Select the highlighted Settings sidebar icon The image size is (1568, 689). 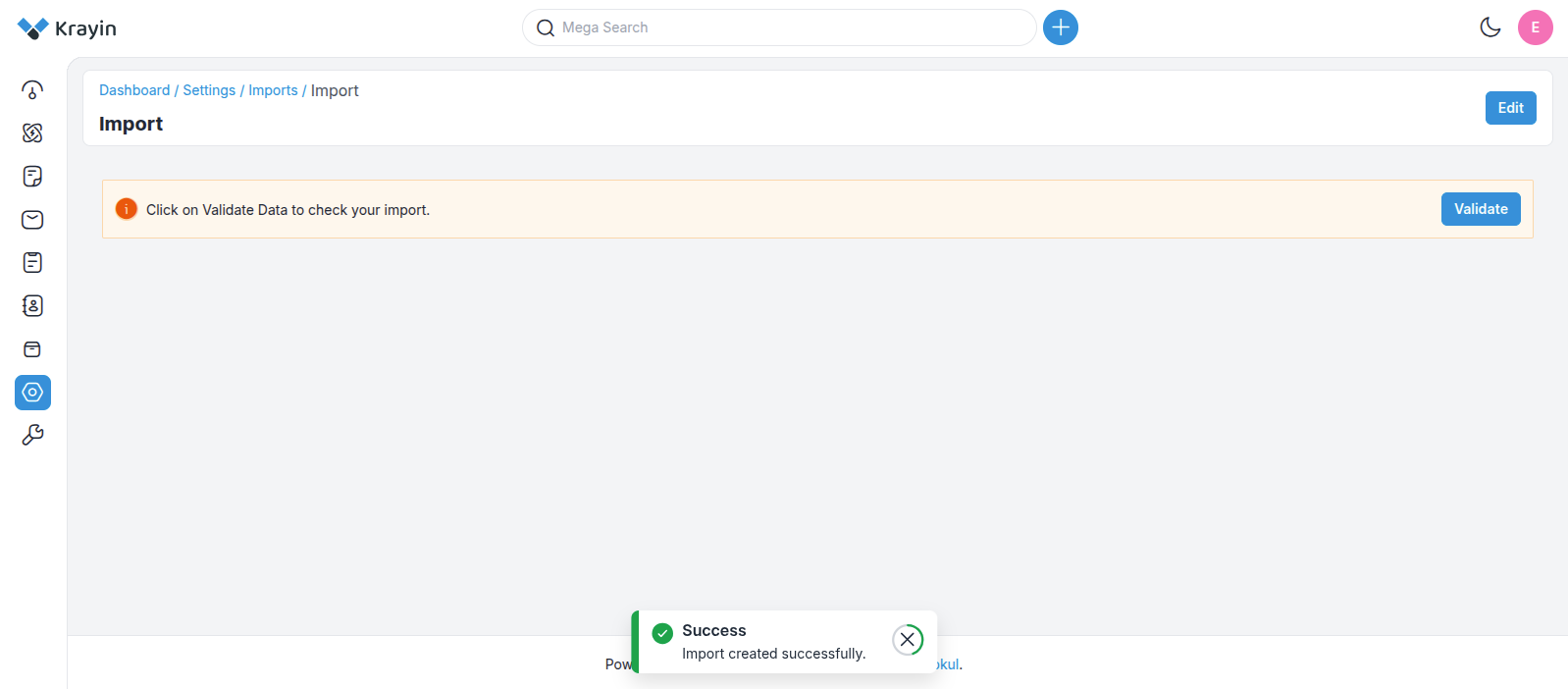pos(32,393)
